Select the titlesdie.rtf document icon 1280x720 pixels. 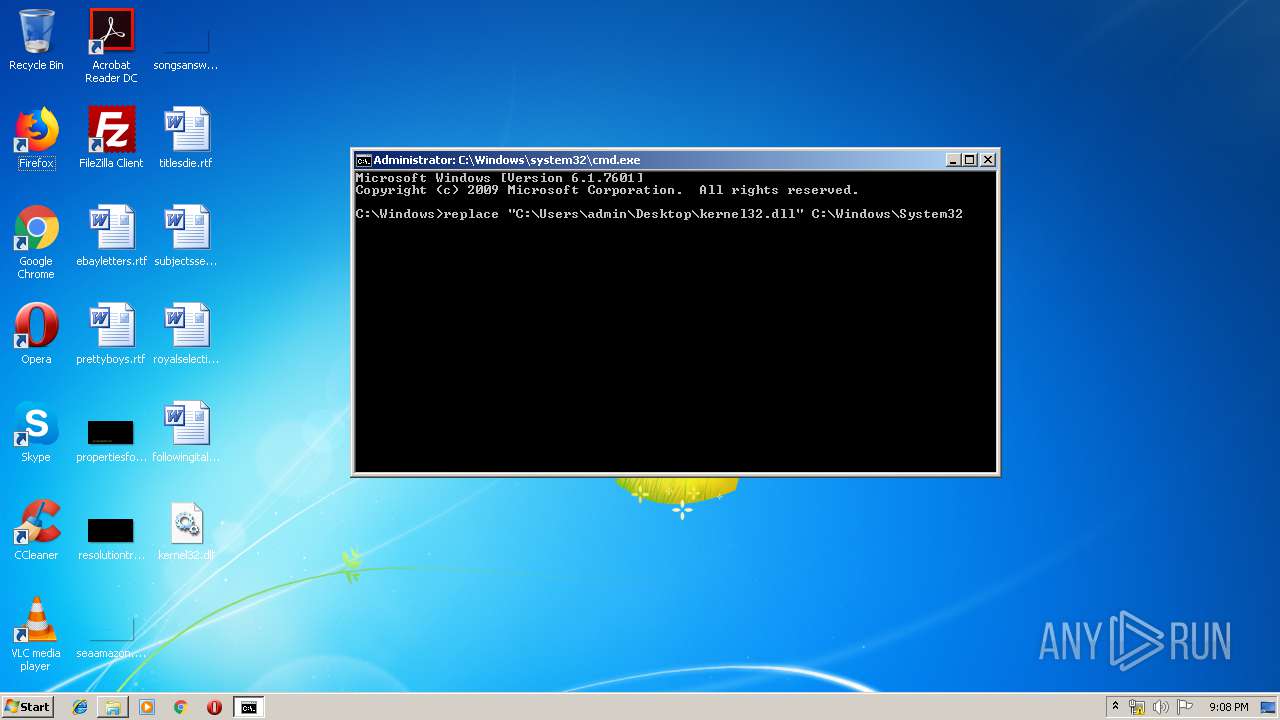point(186,138)
